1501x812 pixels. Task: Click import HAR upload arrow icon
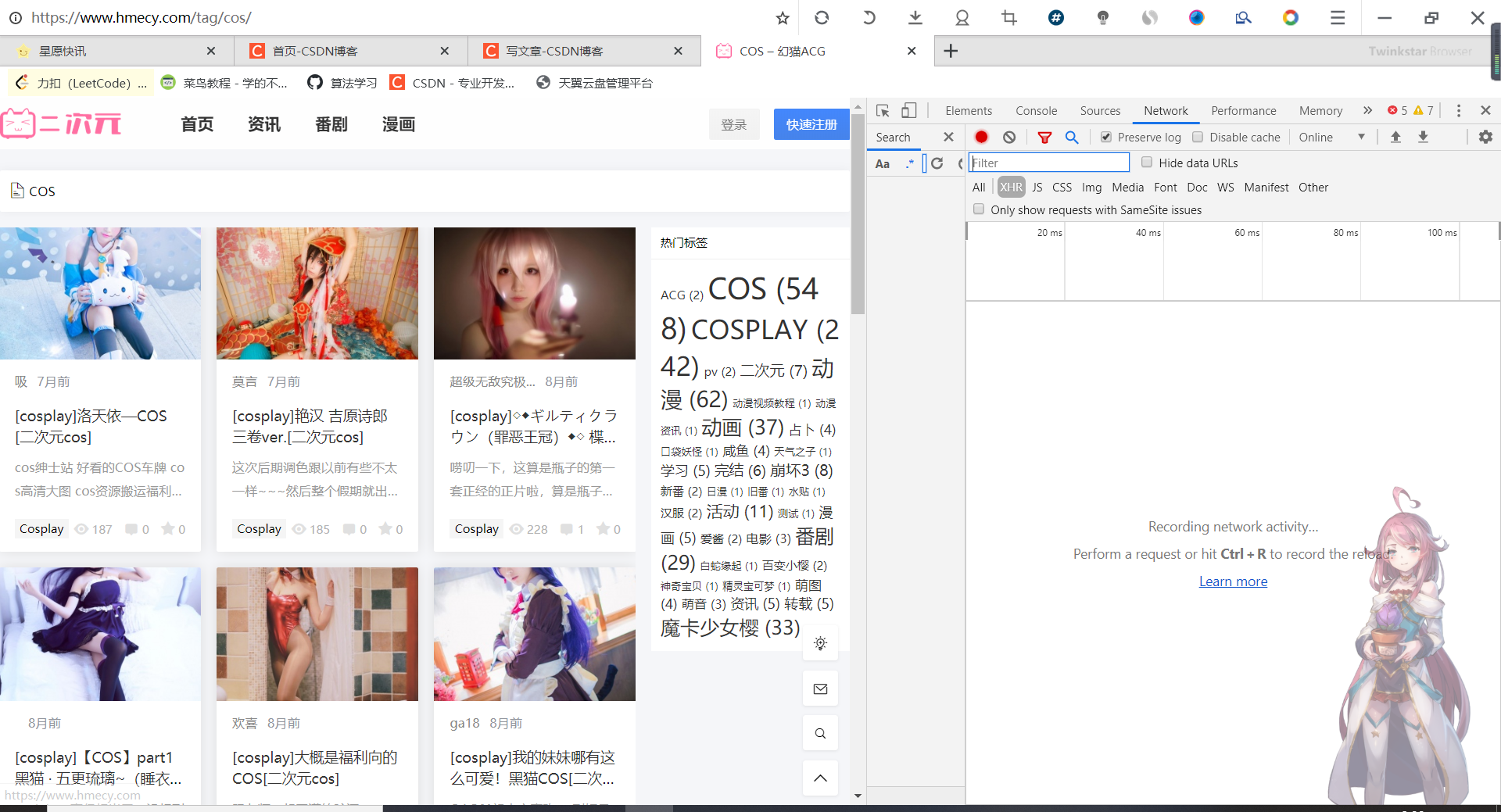click(1395, 137)
